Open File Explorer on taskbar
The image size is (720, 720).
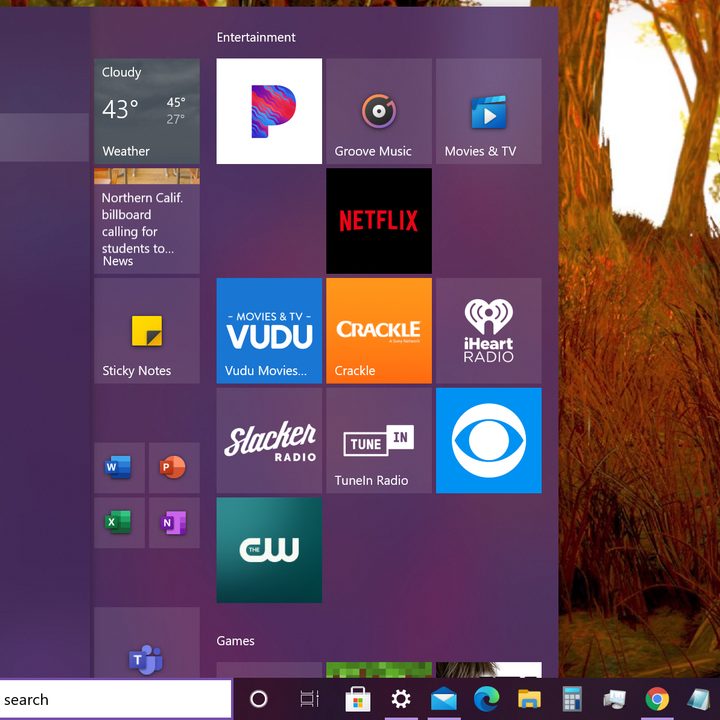pyautogui.click(x=529, y=699)
